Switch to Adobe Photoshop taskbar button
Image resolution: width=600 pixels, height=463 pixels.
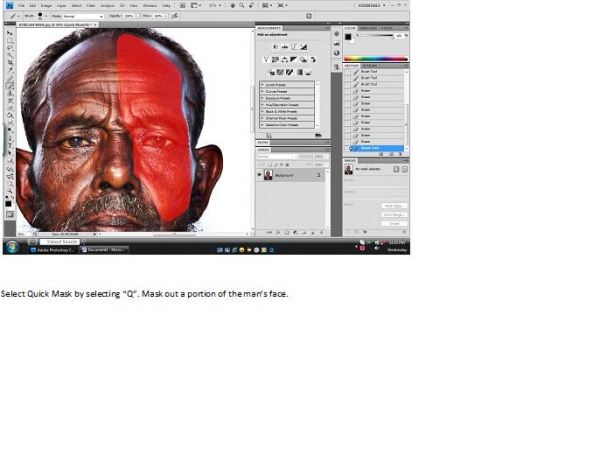point(52,250)
